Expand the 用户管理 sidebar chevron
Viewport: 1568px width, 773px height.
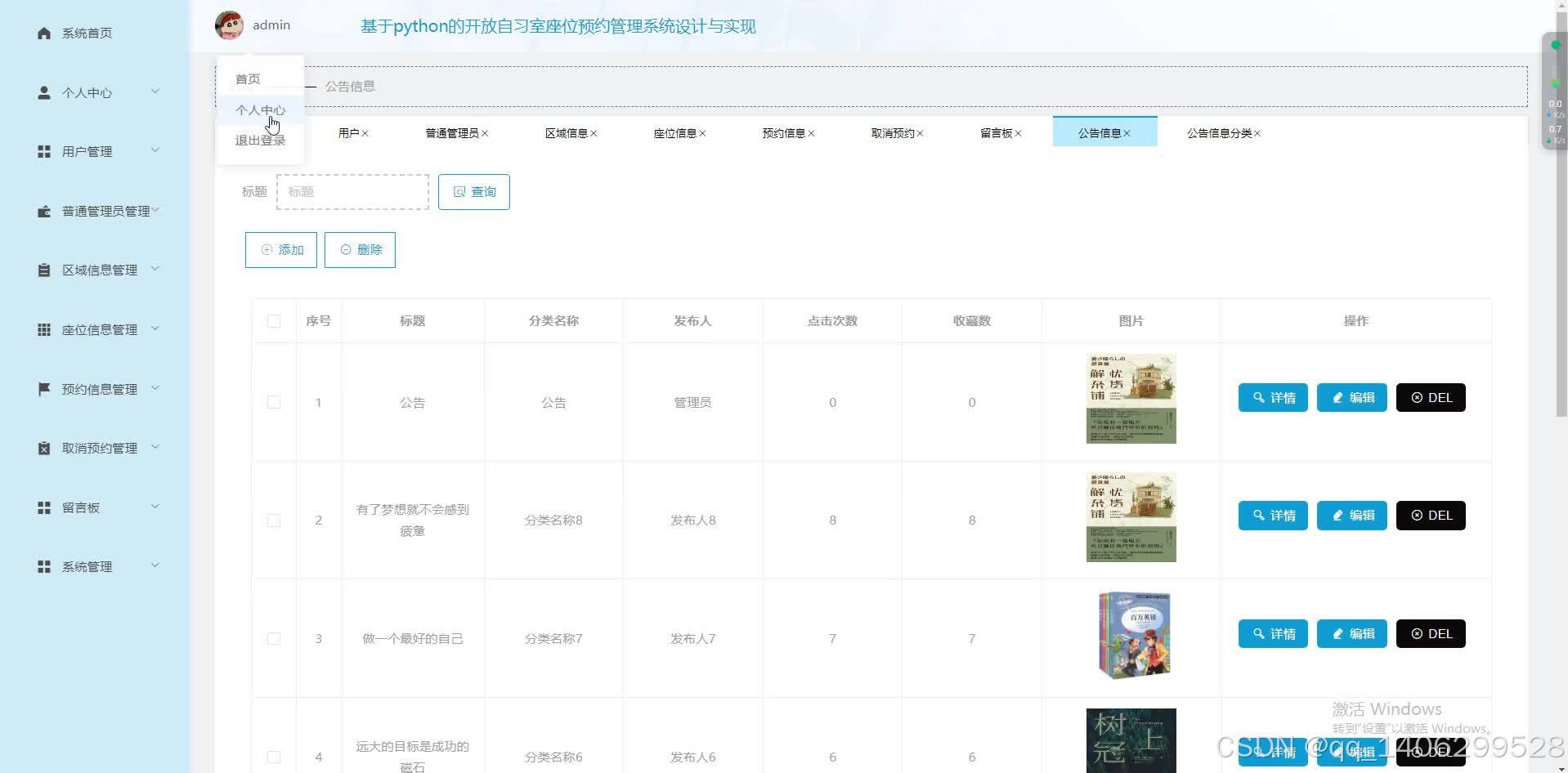click(155, 150)
